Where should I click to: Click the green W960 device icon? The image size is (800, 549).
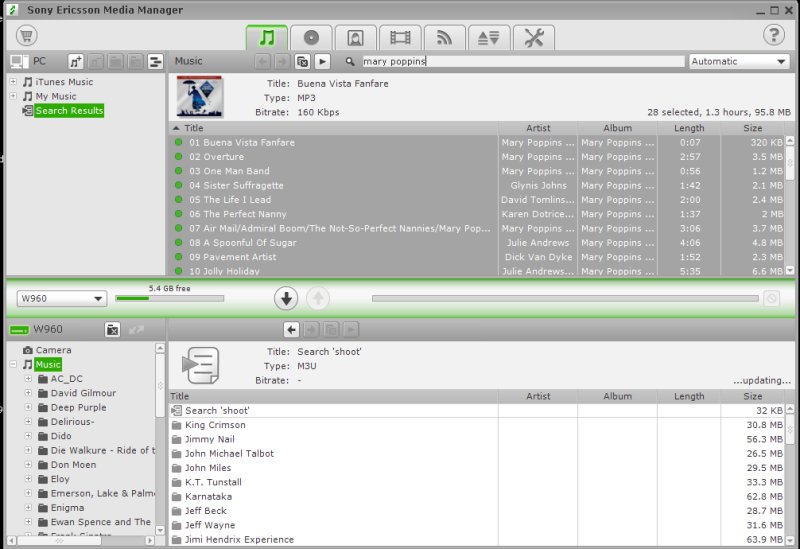19,331
